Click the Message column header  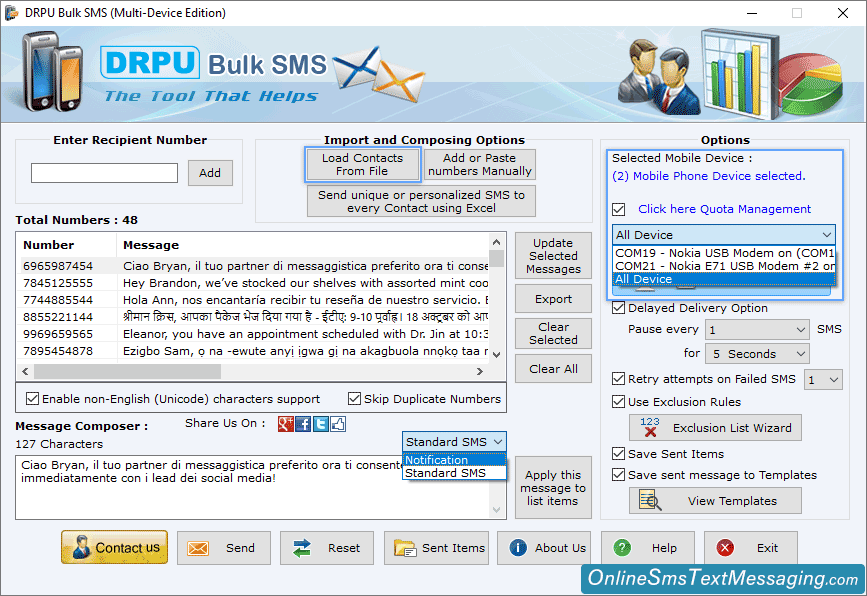pos(303,245)
